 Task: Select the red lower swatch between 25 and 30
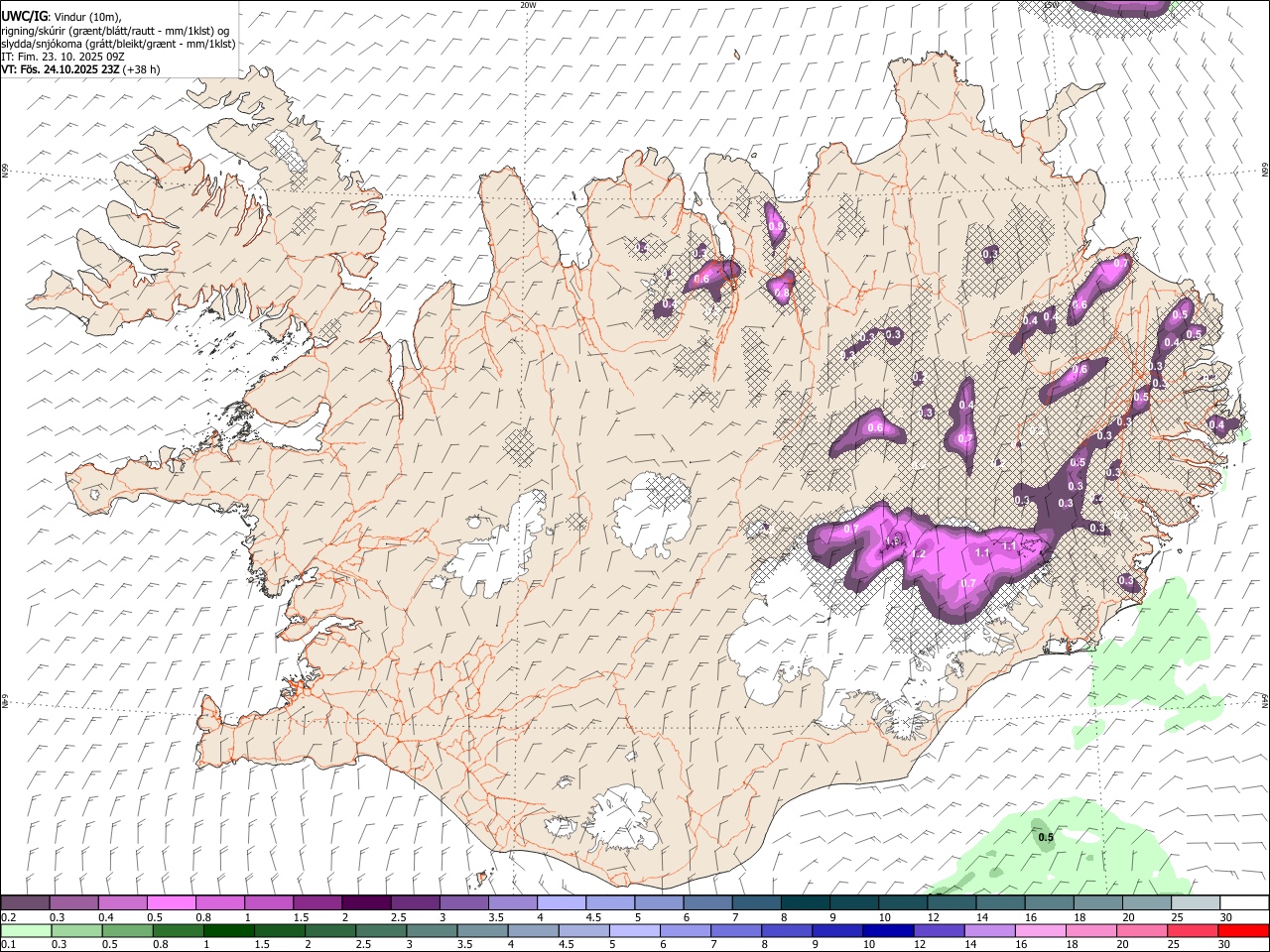pyautogui.click(x=1194, y=930)
